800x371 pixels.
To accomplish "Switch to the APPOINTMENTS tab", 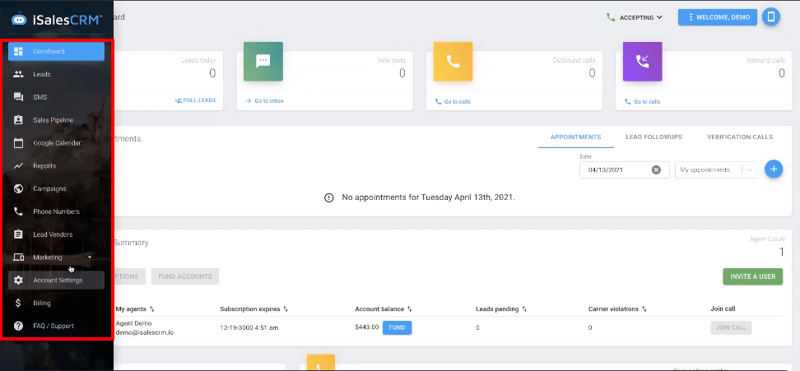I will (x=576, y=137).
